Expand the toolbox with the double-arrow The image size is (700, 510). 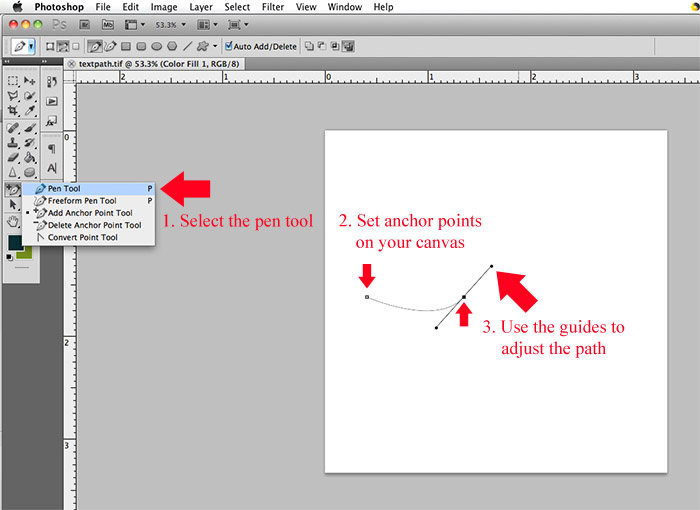coord(7,61)
